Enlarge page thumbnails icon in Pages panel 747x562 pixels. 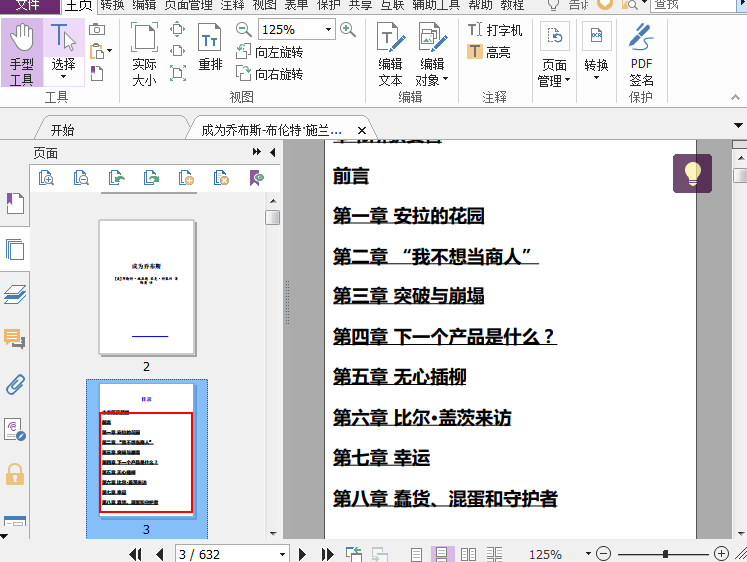(46, 178)
